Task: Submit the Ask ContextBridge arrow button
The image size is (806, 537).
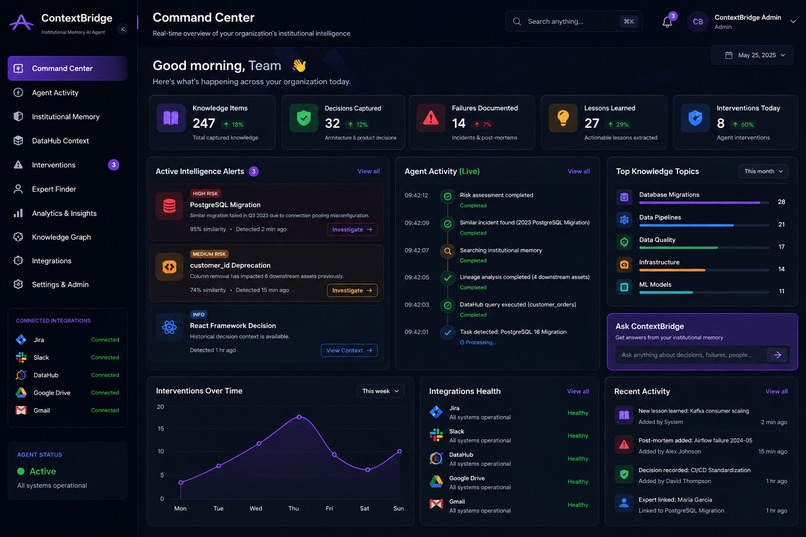Action: pyautogui.click(x=777, y=355)
